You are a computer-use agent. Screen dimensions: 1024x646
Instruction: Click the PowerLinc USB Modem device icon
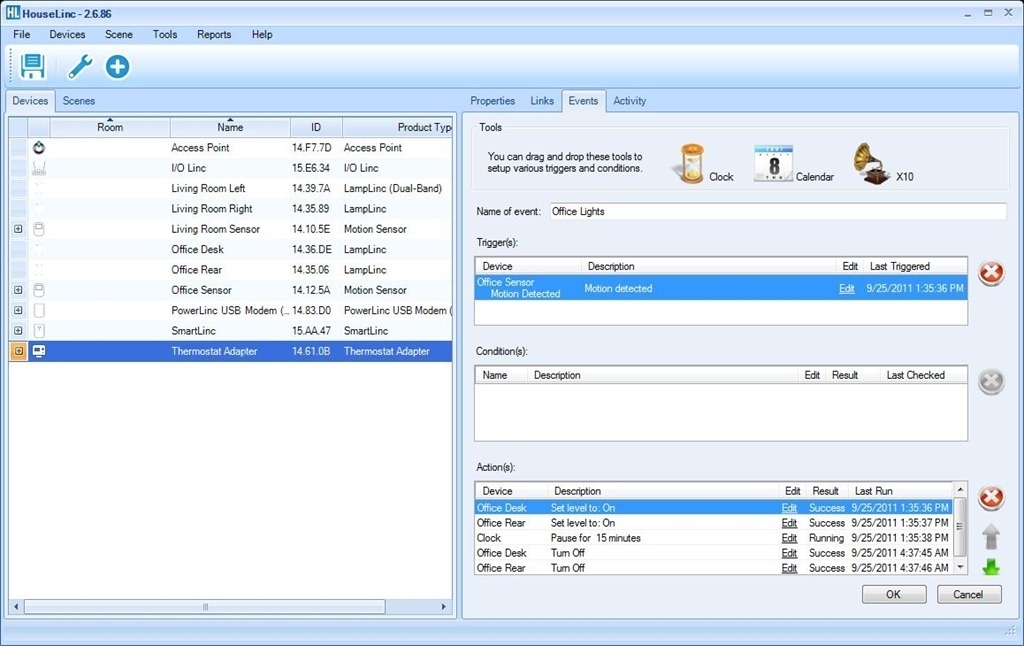point(39,310)
